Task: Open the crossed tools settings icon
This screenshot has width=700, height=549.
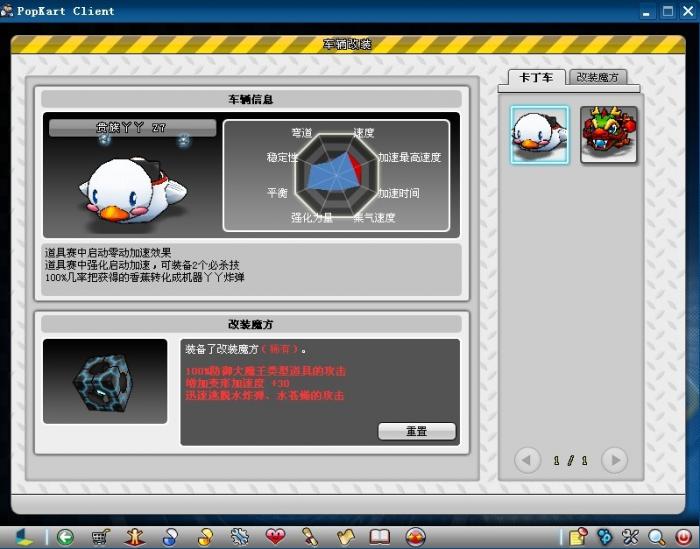Action: 630,537
